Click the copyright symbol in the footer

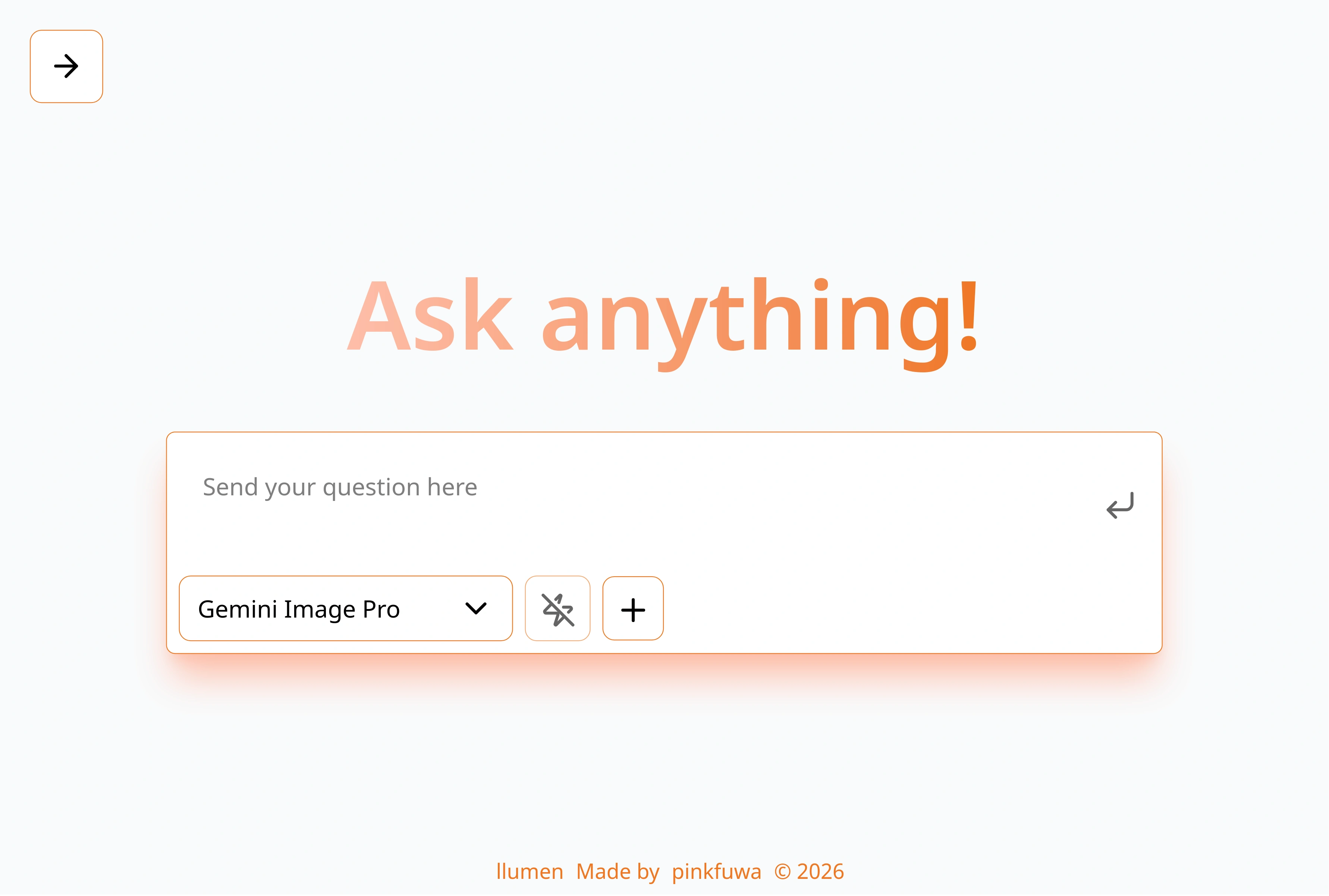(782, 872)
